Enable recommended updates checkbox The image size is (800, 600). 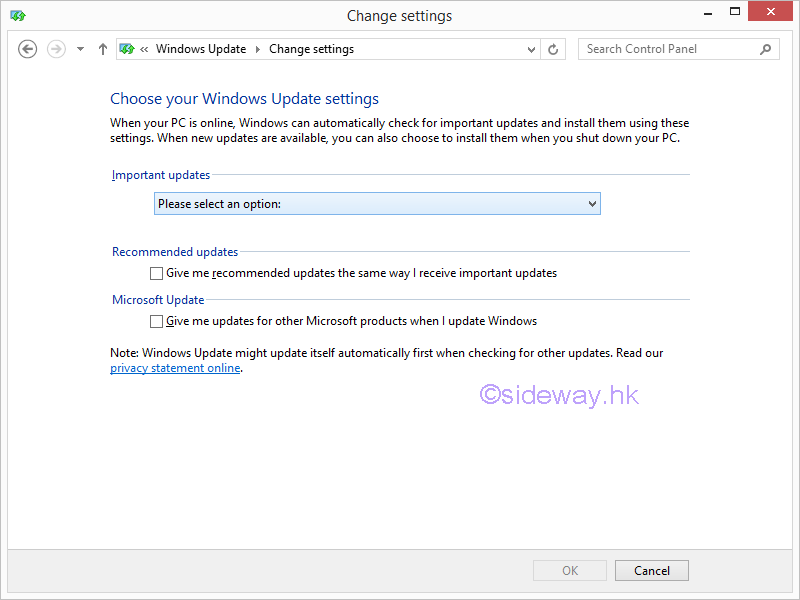tap(156, 273)
